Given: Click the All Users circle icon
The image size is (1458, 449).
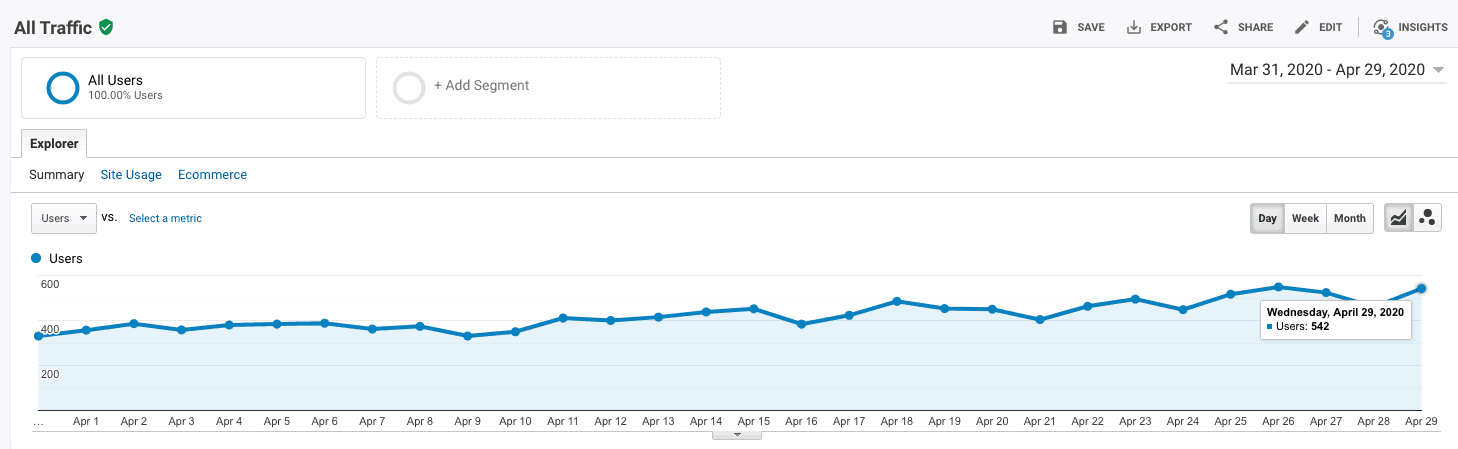Looking at the screenshot, I should 62,88.
